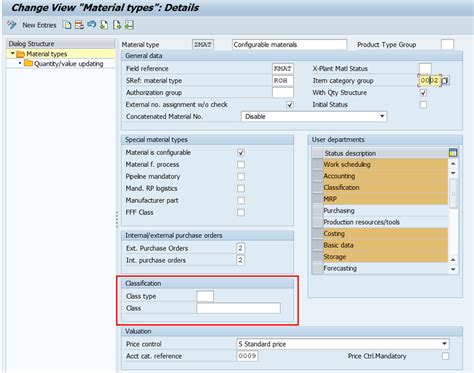Toggle FFF Class checkbox
The height and width of the screenshot is (373, 474).
tap(241, 213)
